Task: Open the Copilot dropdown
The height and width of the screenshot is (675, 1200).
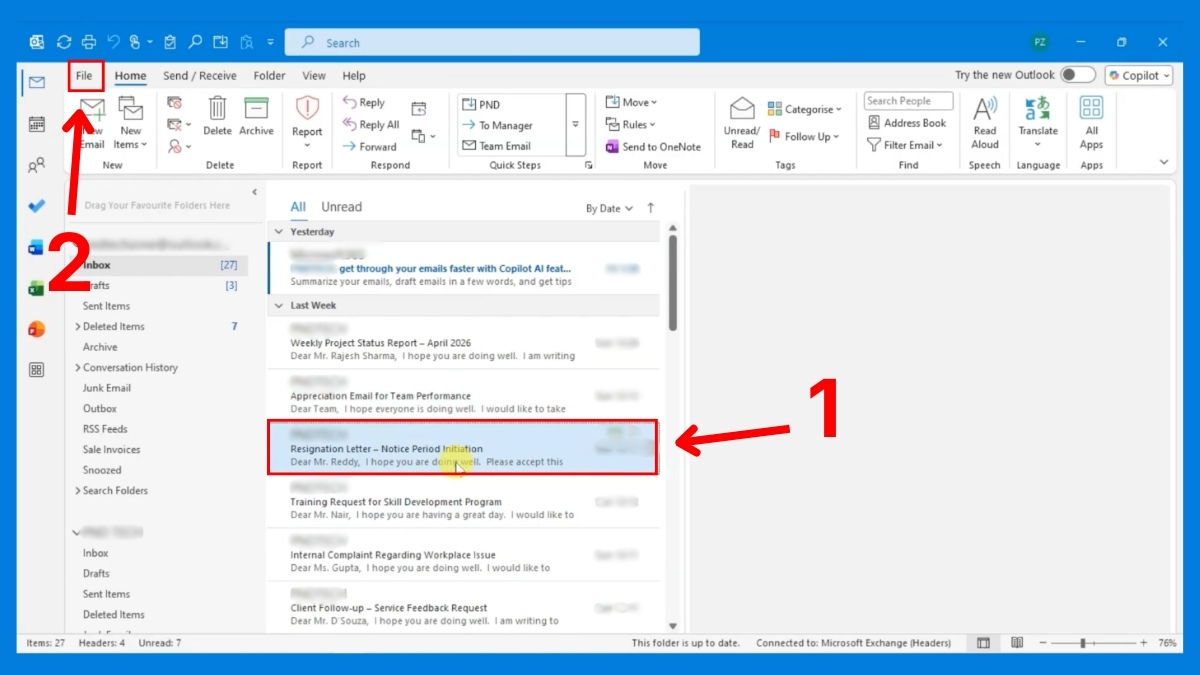Action: (1139, 75)
